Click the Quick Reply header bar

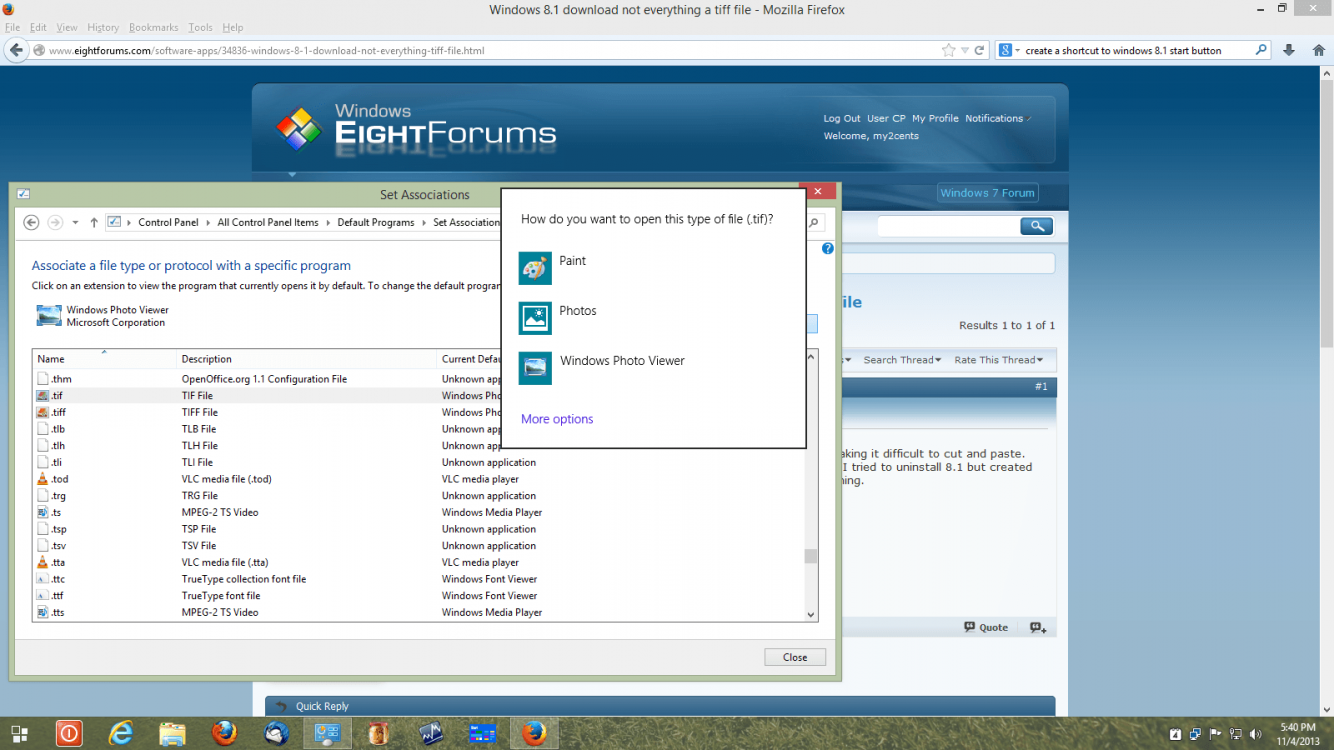[x=660, y=706]
